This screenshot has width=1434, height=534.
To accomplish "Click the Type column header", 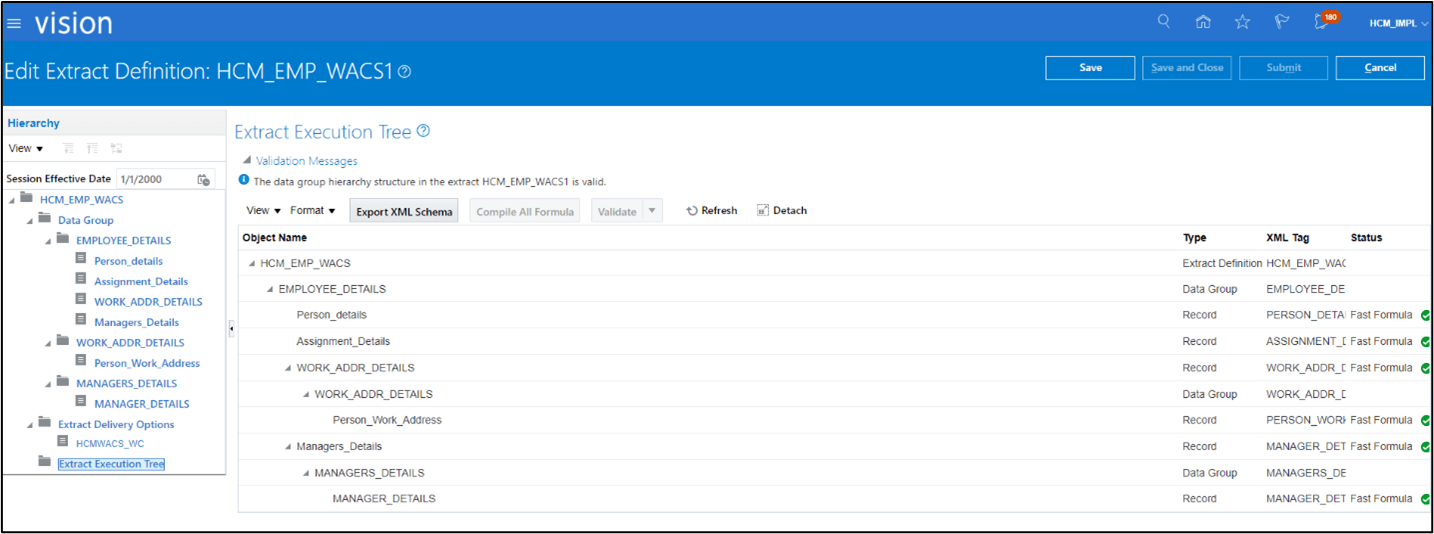I will 1194,238.
